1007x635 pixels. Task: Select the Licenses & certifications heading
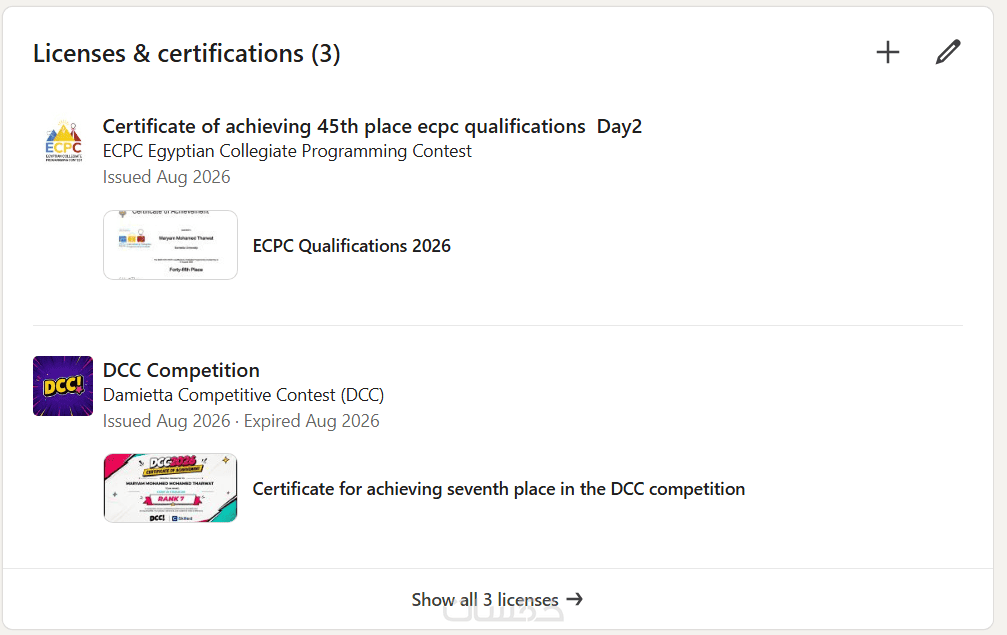pyautogui.click(x=186, y=53)
